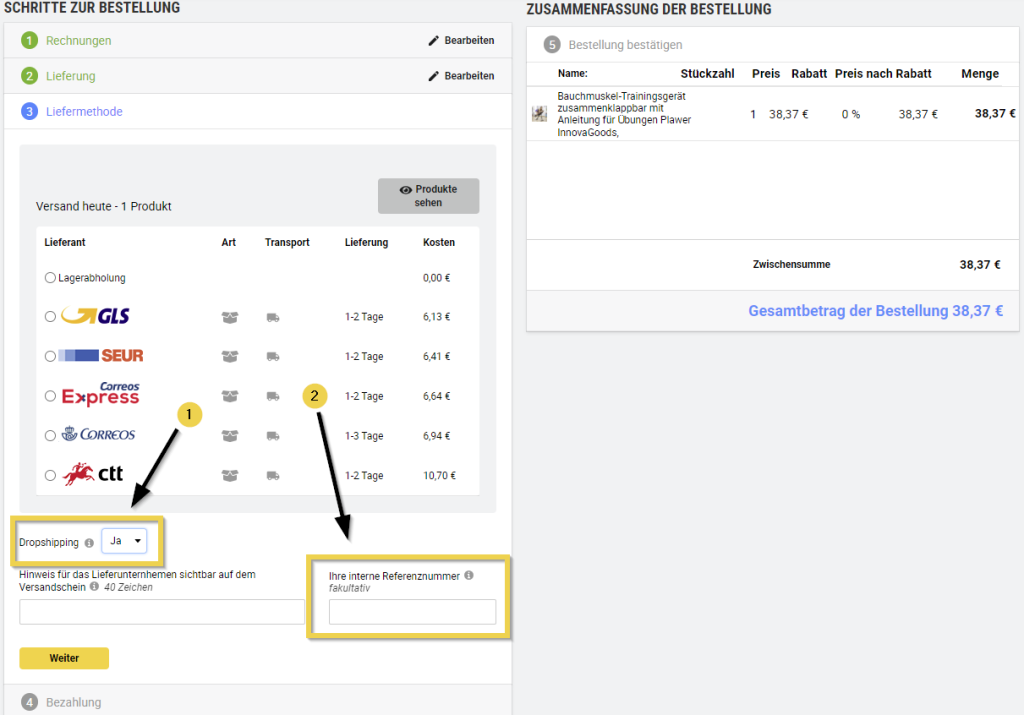Click info icon beside internal Referenznummer label
The height and width of the screenshot is (715, 1024).
pyautogui.click(x=469, y=576)
